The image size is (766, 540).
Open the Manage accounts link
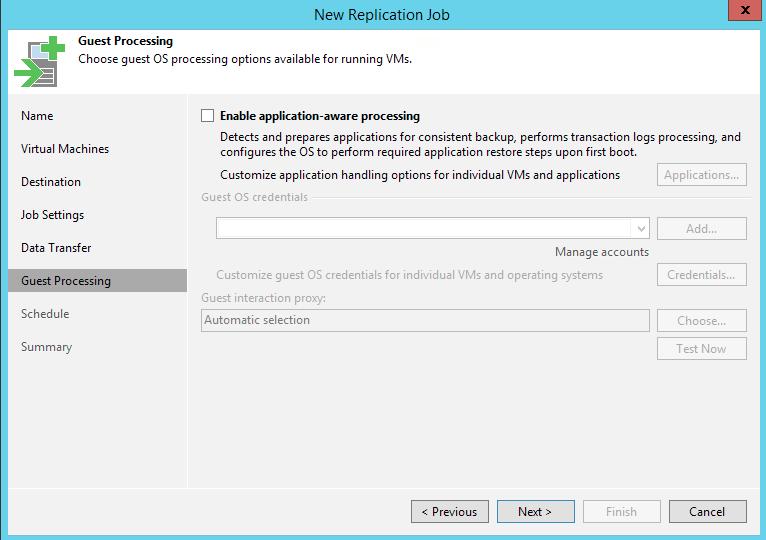click(x=602, y=252)
